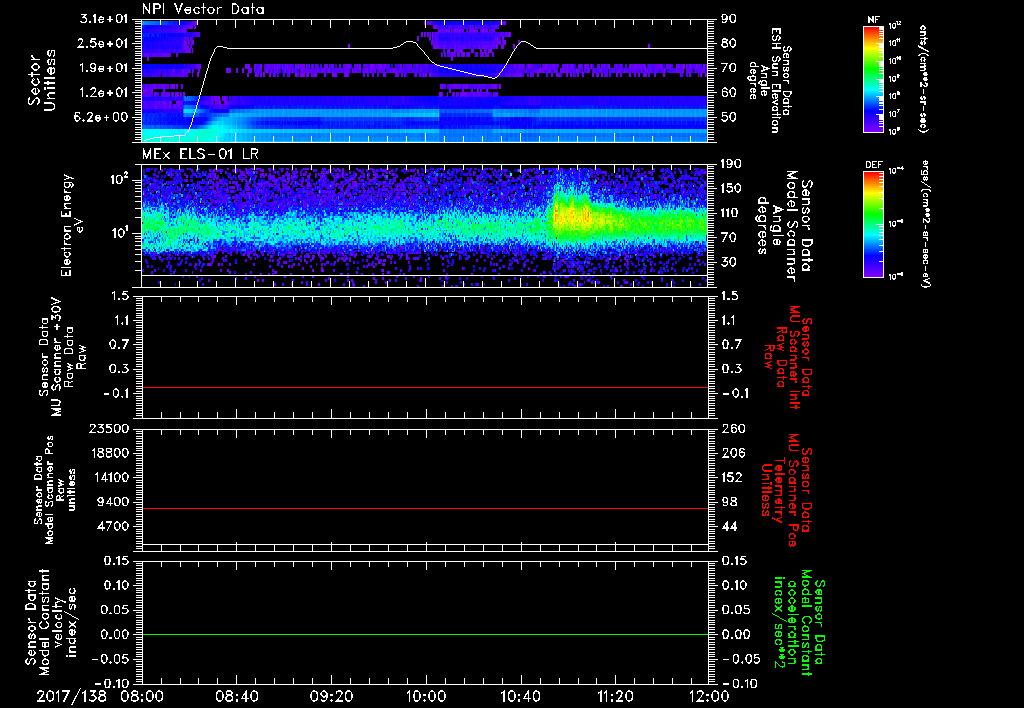The width and height of the screenshot is (1024, 708).
Task: Click the "9400" scanner position tick
Action: [x=114, y=502]
